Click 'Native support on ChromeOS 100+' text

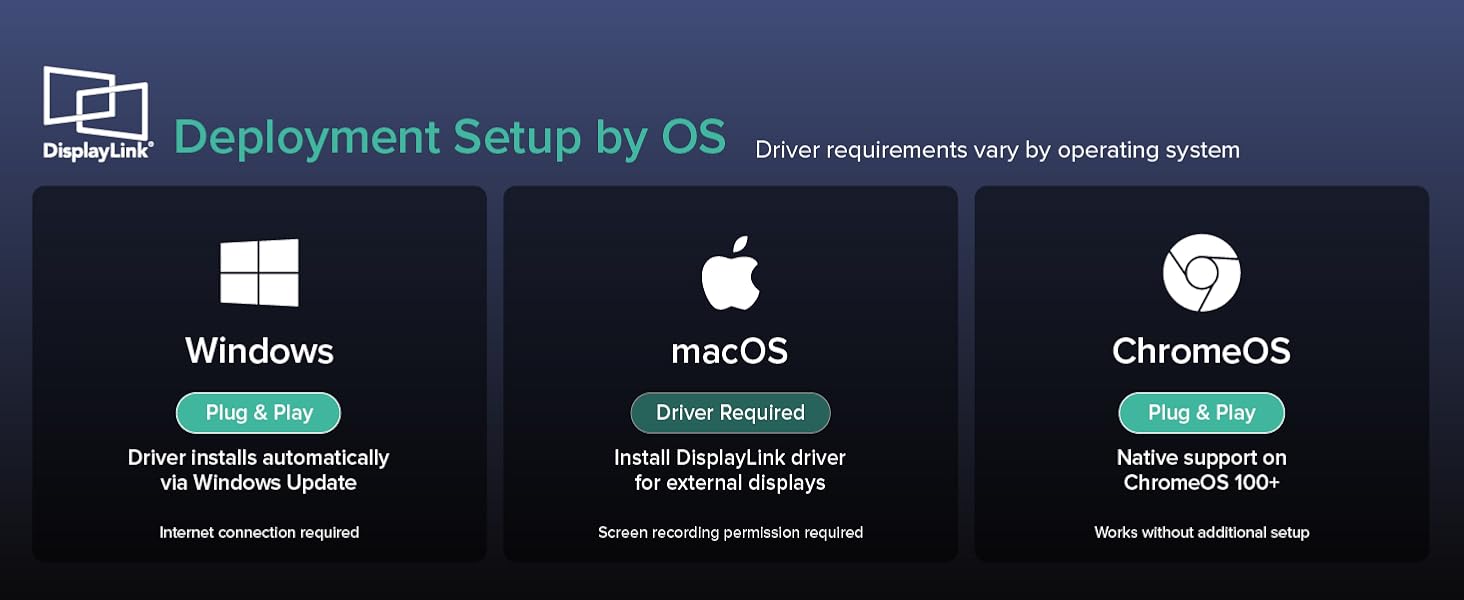(1201, 470)
